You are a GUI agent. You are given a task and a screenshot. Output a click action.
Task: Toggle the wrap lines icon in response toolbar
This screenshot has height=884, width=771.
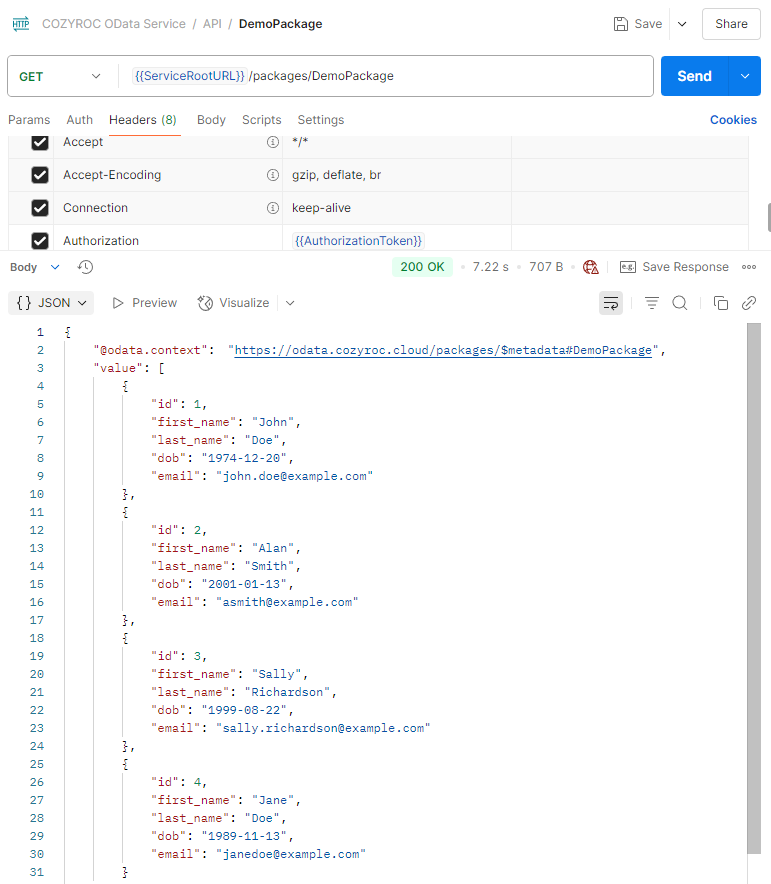pos(610,303)
